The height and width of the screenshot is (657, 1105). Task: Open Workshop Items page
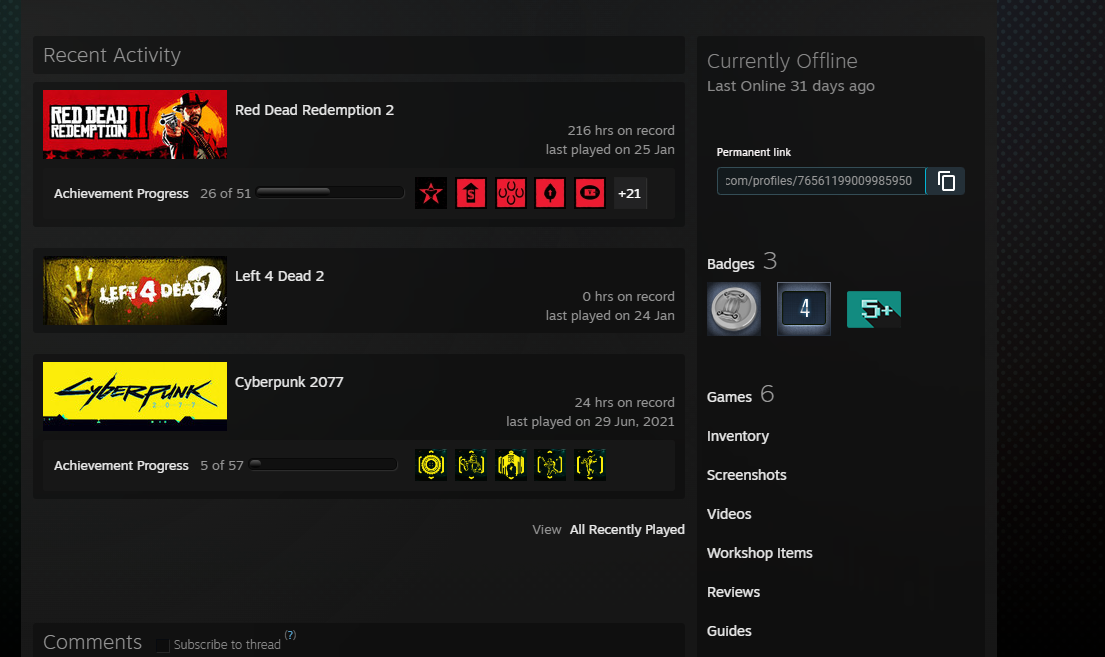[x=760, y=553]
